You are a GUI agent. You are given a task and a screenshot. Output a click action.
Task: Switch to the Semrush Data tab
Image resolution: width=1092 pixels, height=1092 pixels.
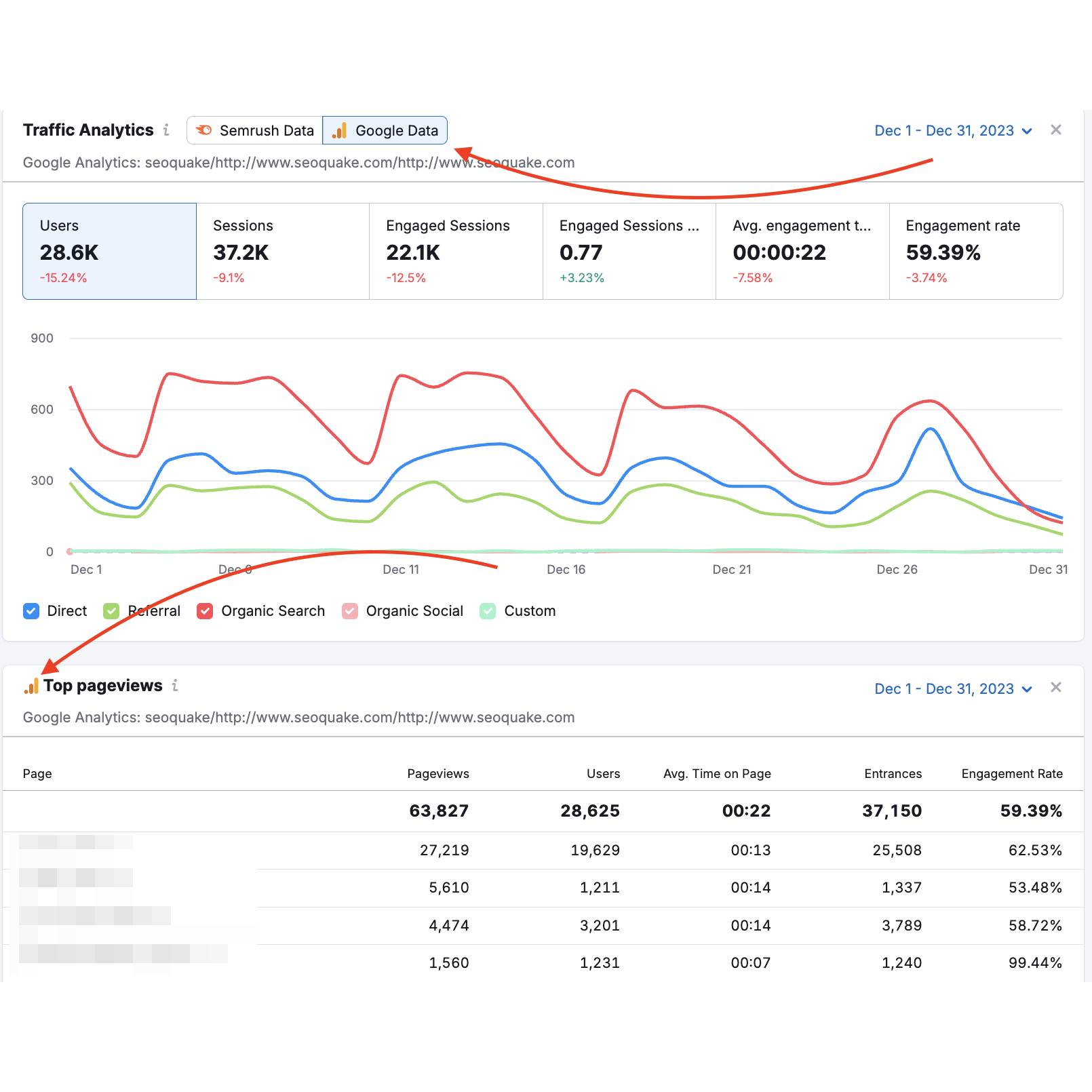[255, 130]
